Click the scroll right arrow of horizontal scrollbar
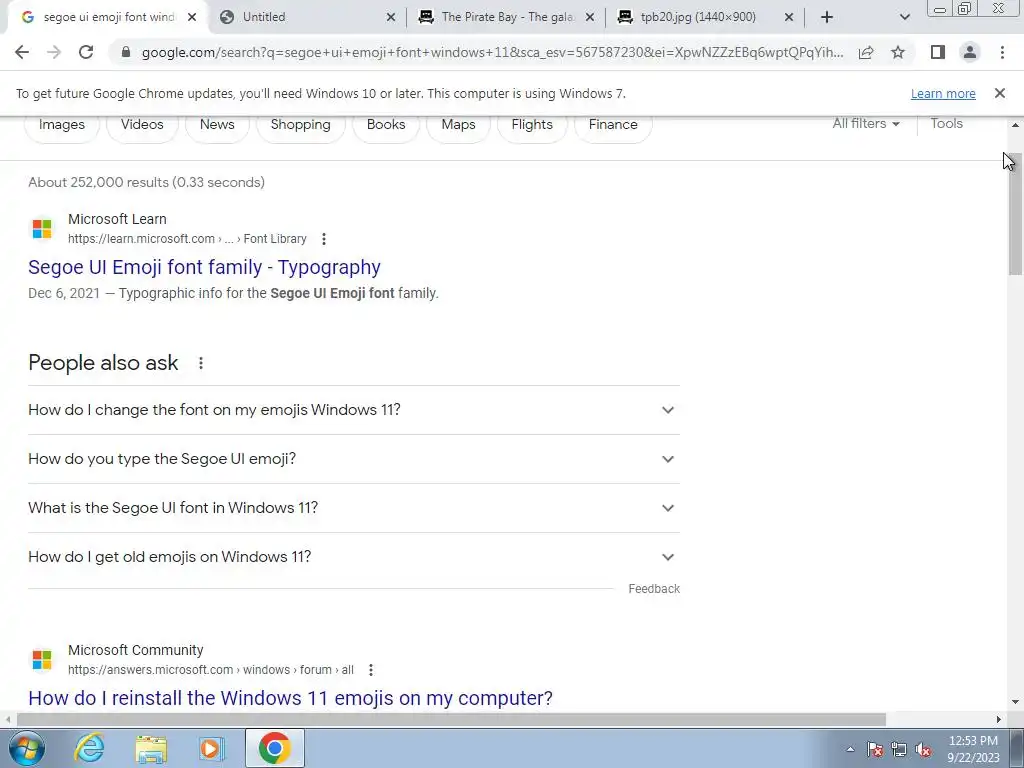This screenshot has width=1024, height=768. coord(999,719)
